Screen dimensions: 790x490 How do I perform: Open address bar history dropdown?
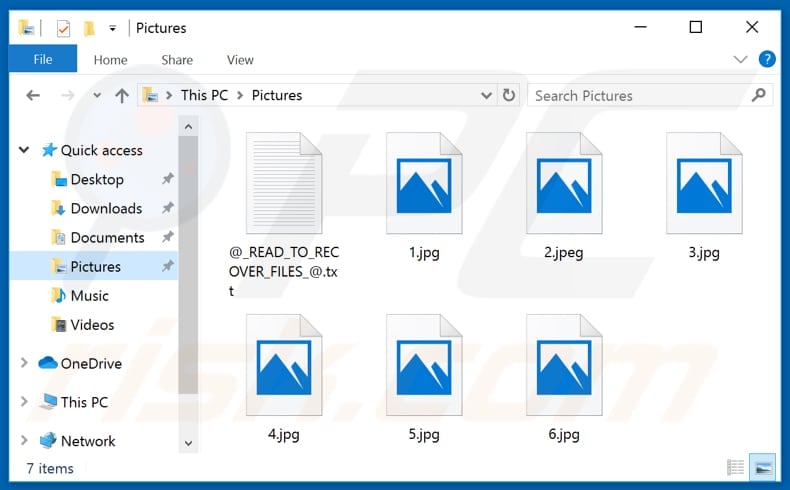tap(486, 96)
